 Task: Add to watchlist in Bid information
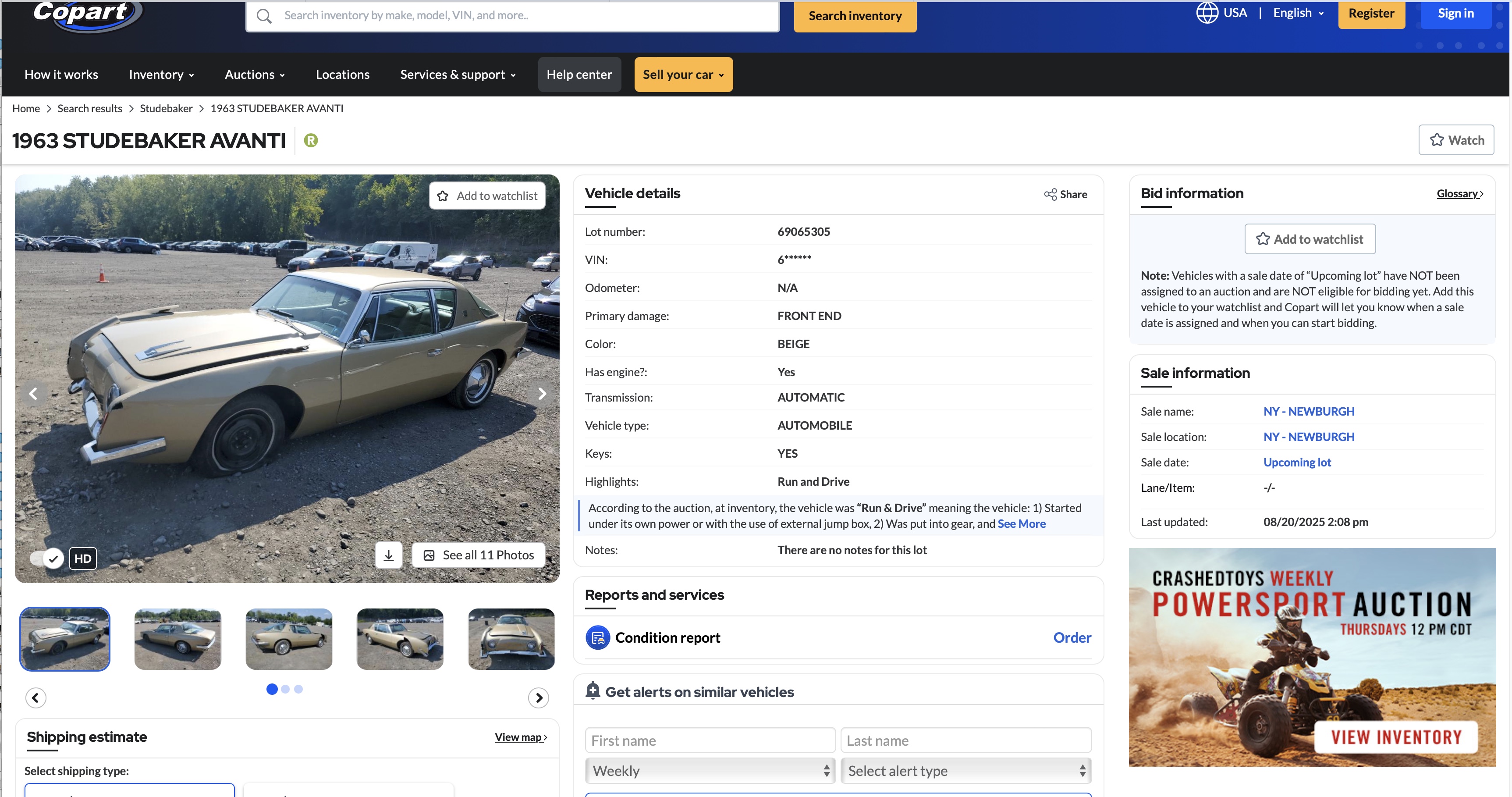click(x=1310, y=239)
